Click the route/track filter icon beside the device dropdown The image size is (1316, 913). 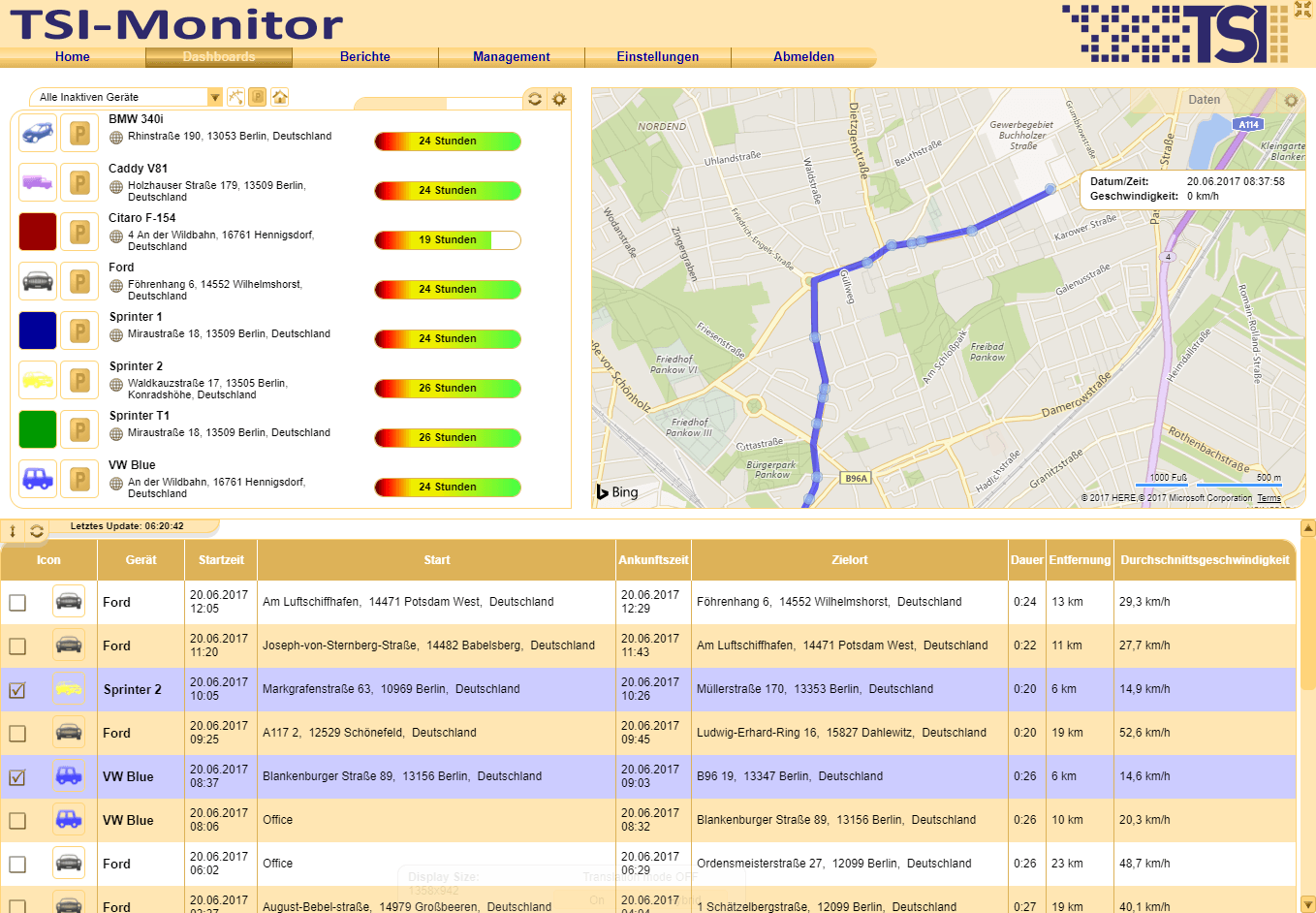pyautogui.click(x=235, y=97)
